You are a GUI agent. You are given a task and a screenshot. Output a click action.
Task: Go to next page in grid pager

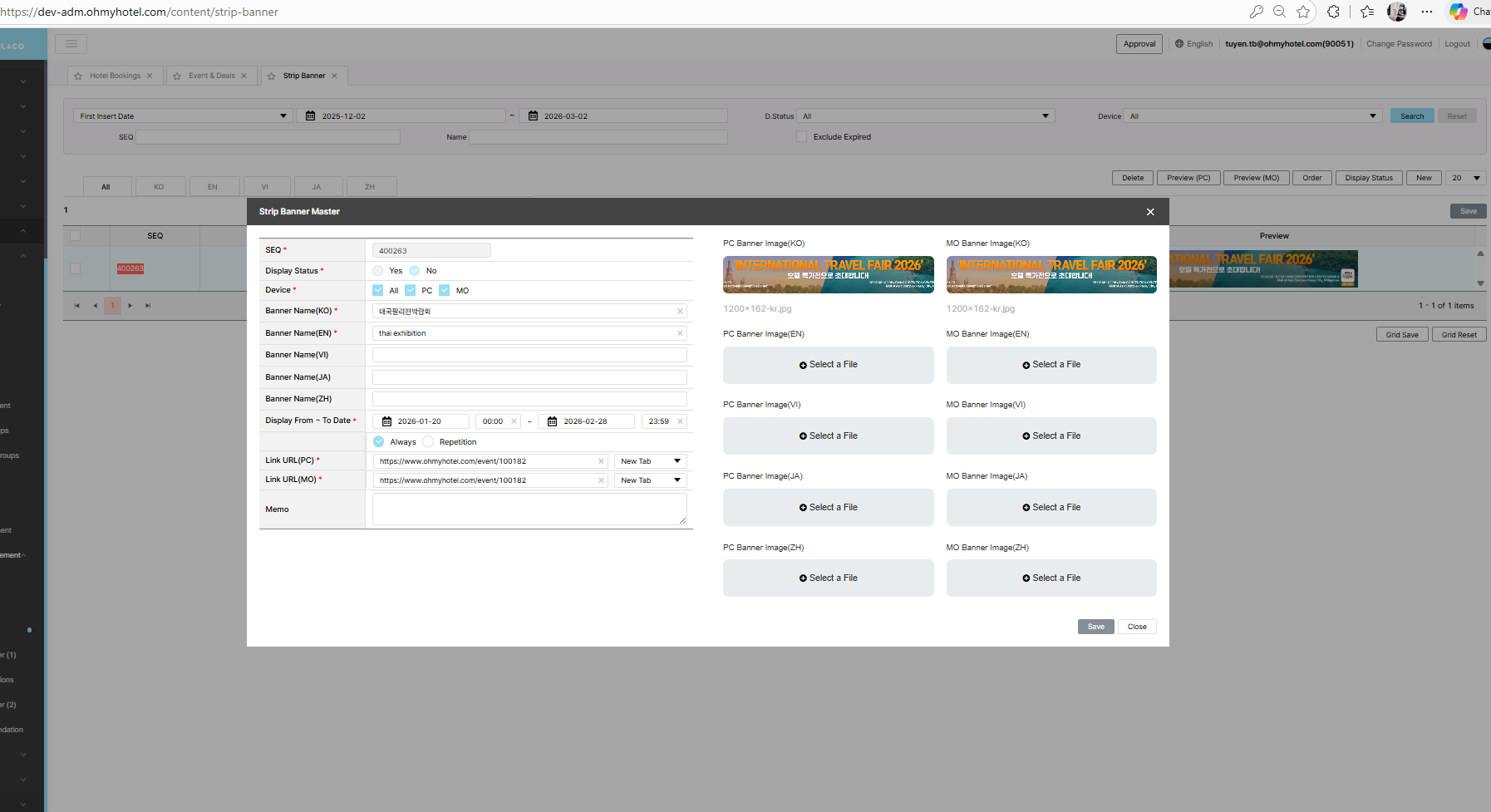pyautogui.click(x=130, y=306)
